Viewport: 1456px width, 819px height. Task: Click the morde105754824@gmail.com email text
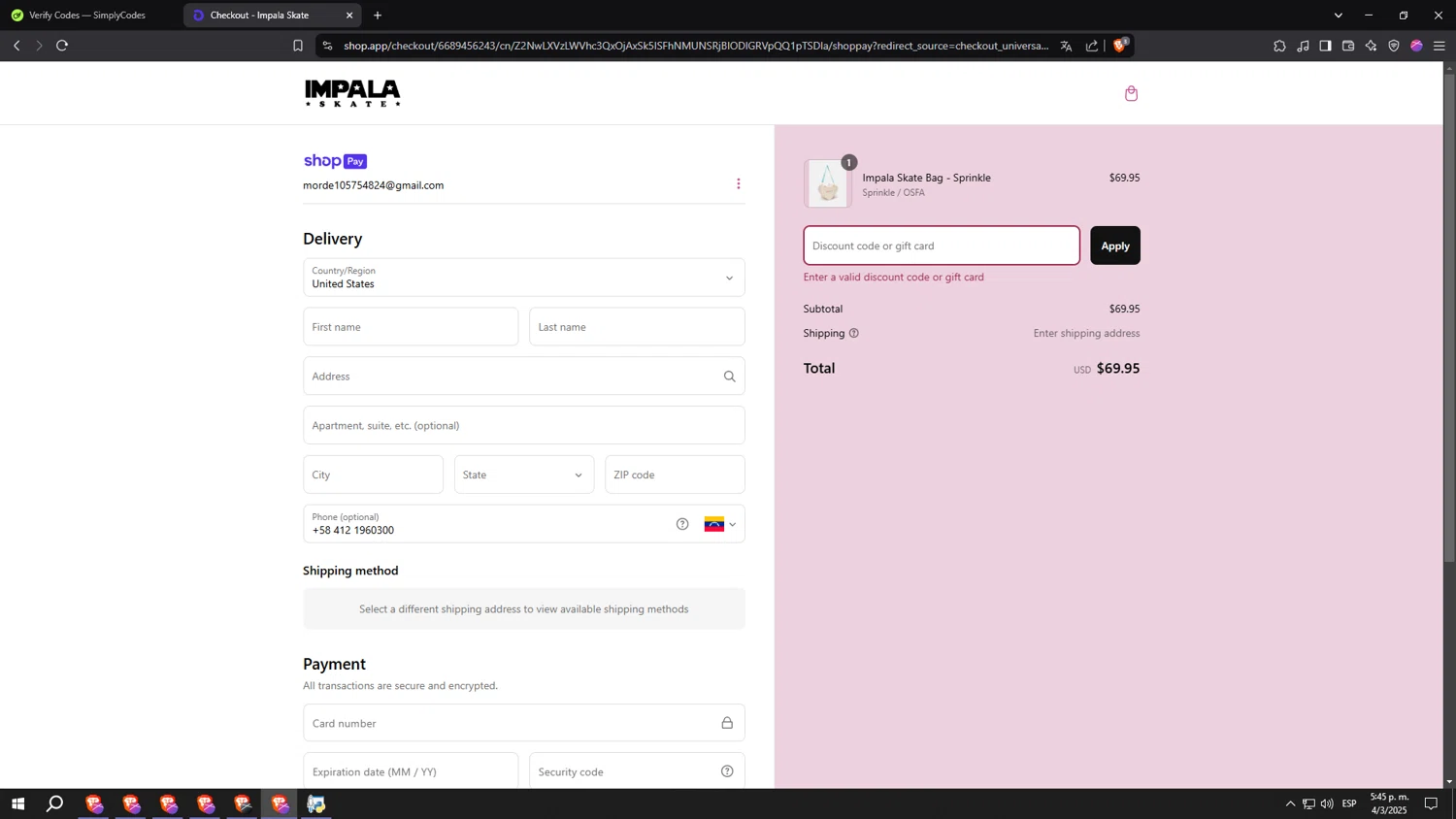[374, 185]
